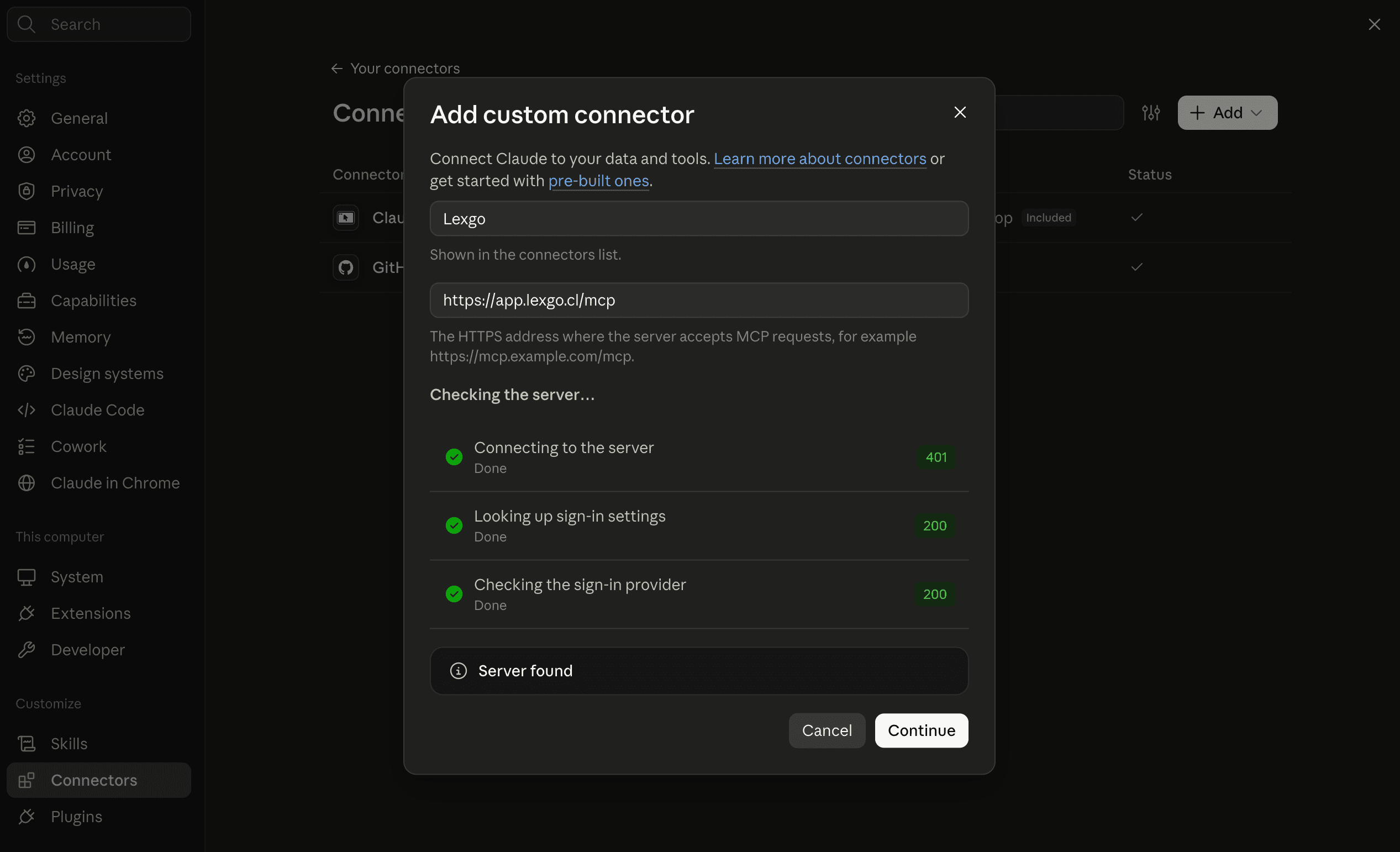Click the General gear icon
This screenshot has height=852, width=1400.
coord(26,118)
